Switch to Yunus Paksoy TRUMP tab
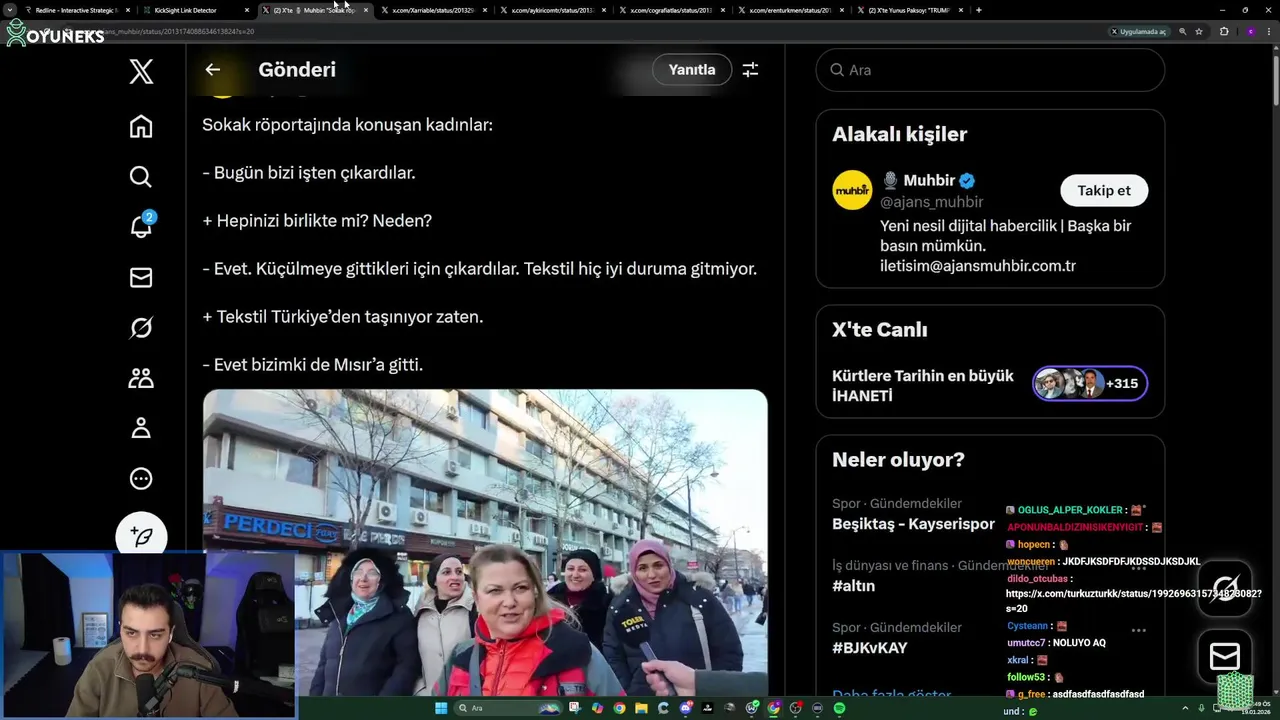This screenshot has height=720, width=1280. pyautogui.click(x=909, y=10)
